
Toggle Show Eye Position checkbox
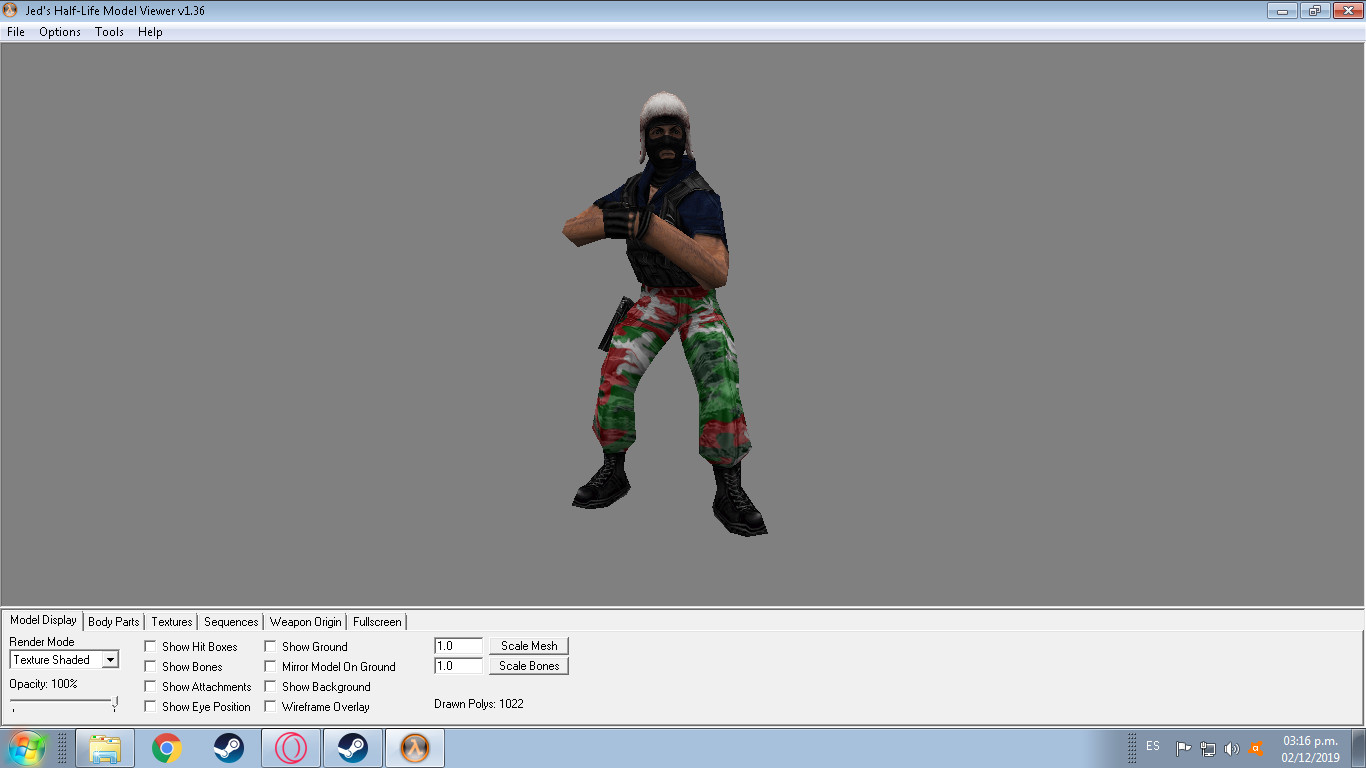tap(150, 707)
